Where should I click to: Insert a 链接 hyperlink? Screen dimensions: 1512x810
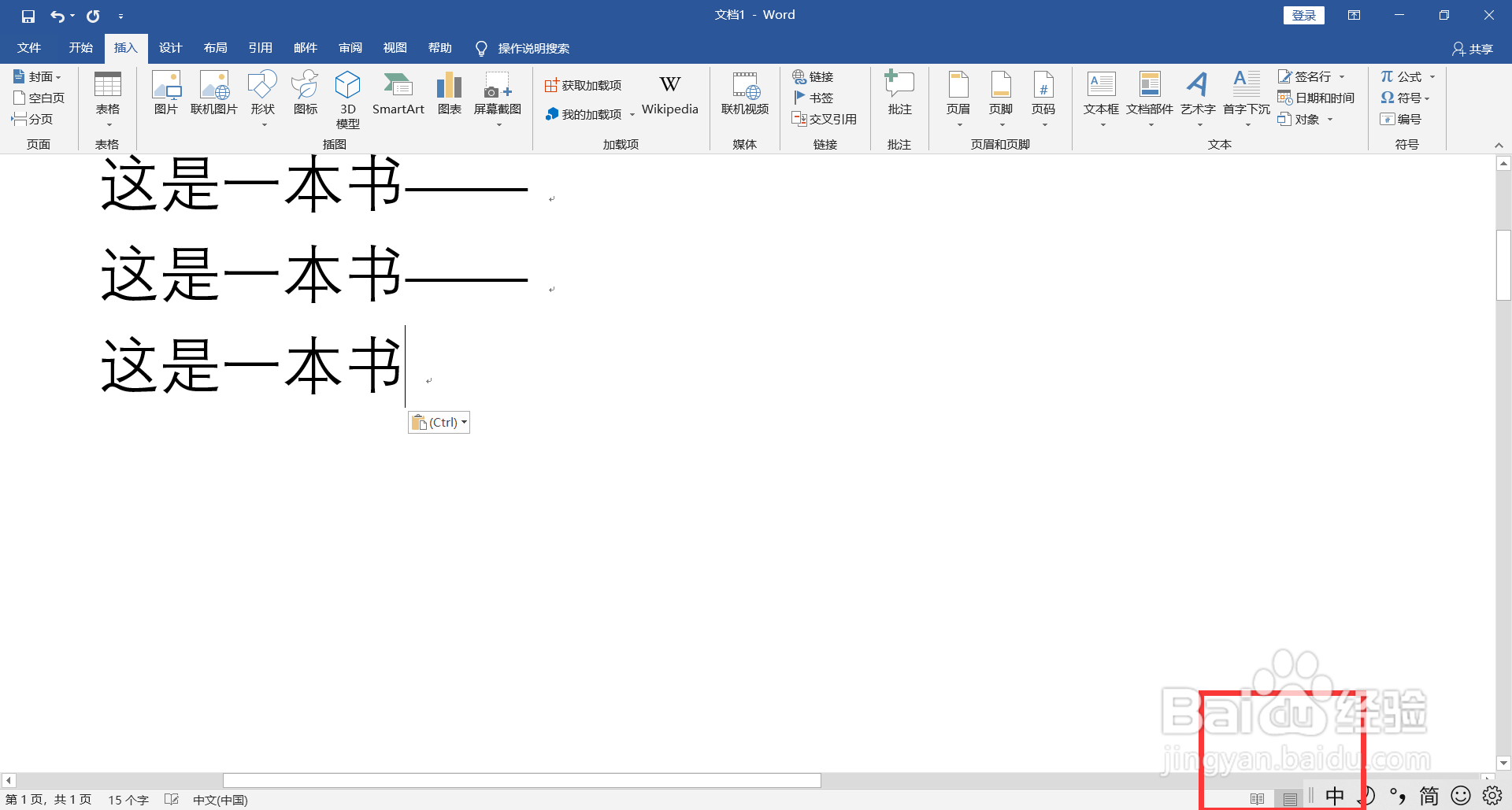813,76
